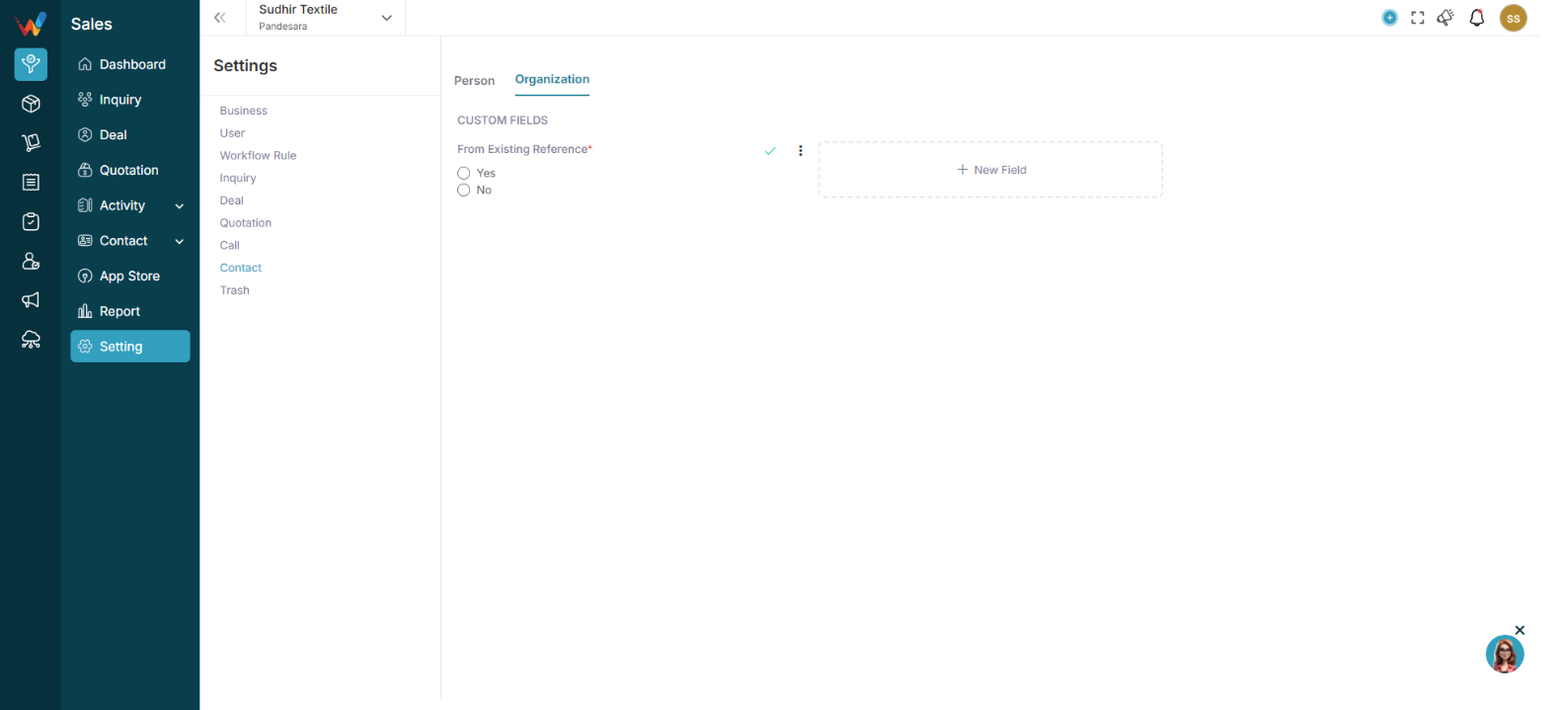Click the blue quick-add plus icon
1568x710 pixels.
(1389, 18)
